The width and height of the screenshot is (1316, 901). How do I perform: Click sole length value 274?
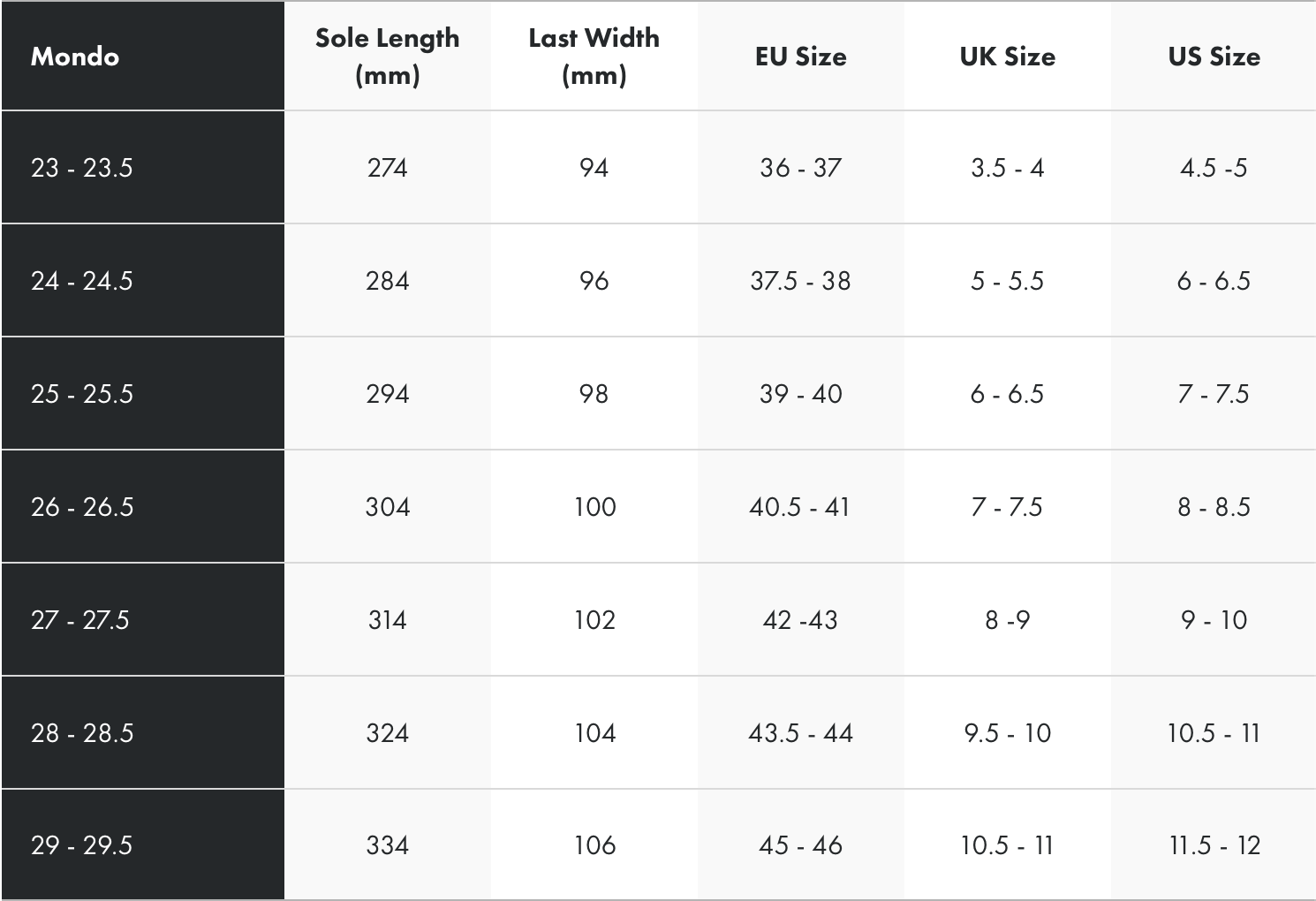(387, 168)
